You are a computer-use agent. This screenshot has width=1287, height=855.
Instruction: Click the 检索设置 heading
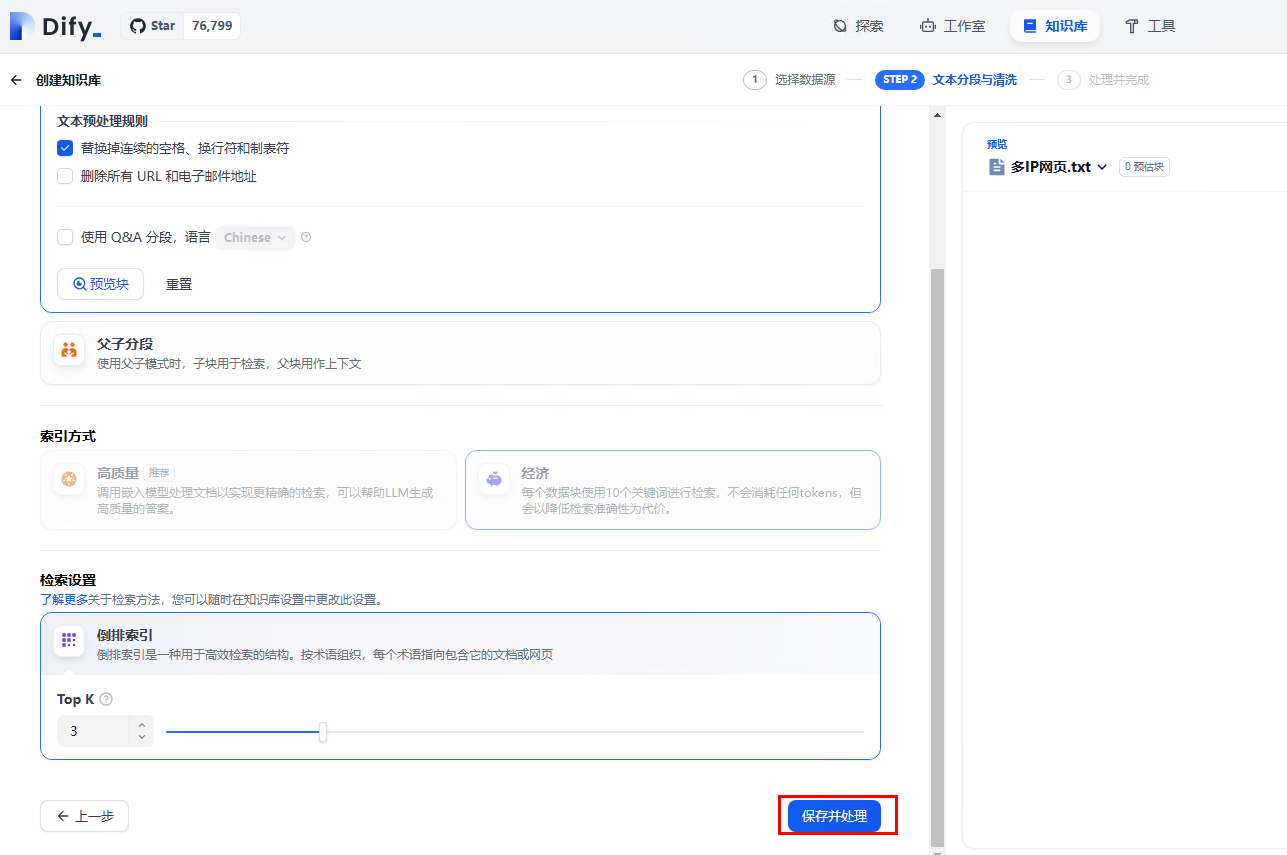(68, 580)
